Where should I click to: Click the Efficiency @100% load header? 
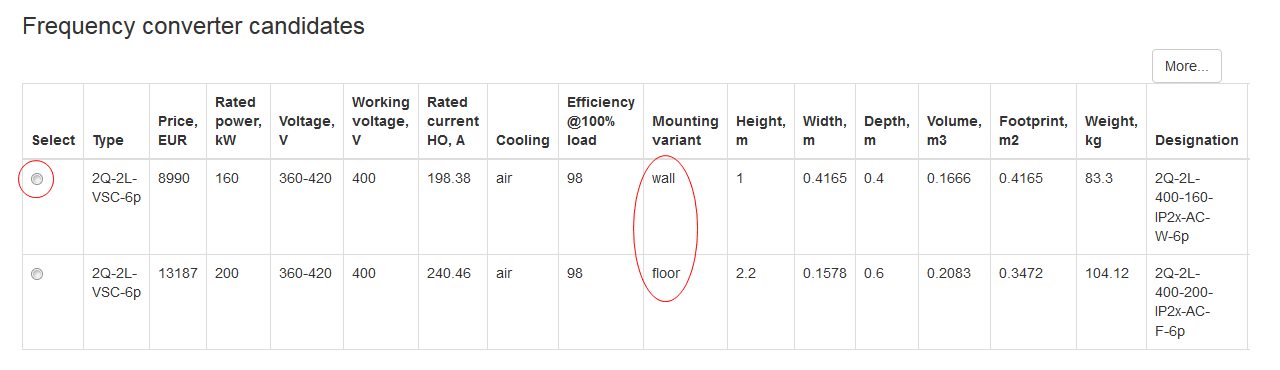click(601, 121)
